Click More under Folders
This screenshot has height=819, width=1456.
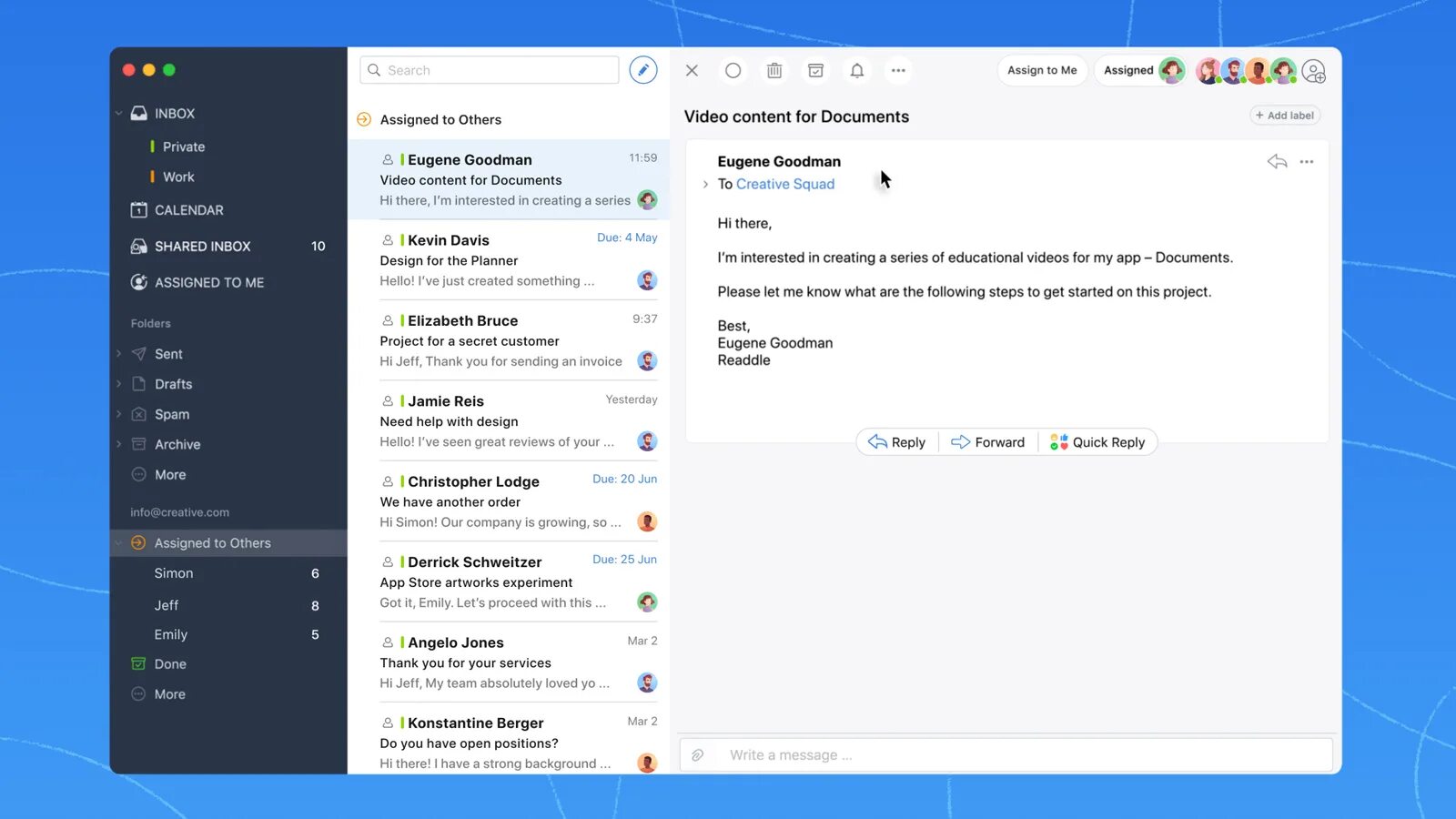pyautogui.click(x=169, y=475)
